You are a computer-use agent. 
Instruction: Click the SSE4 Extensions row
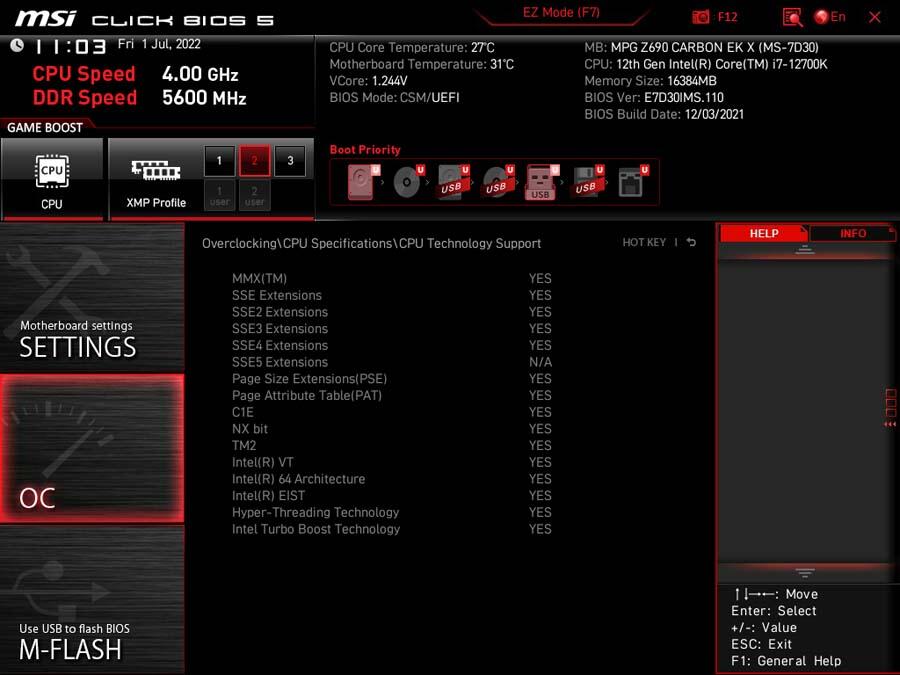pyautogui.click(x=391, y=346)
